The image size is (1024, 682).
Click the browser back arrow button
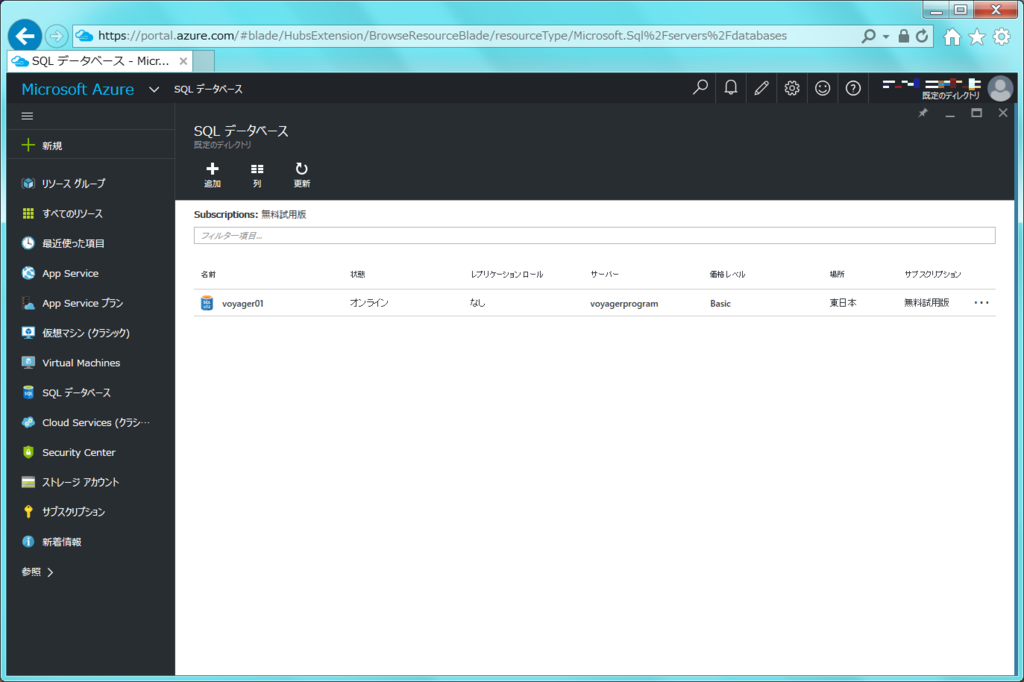25,36
